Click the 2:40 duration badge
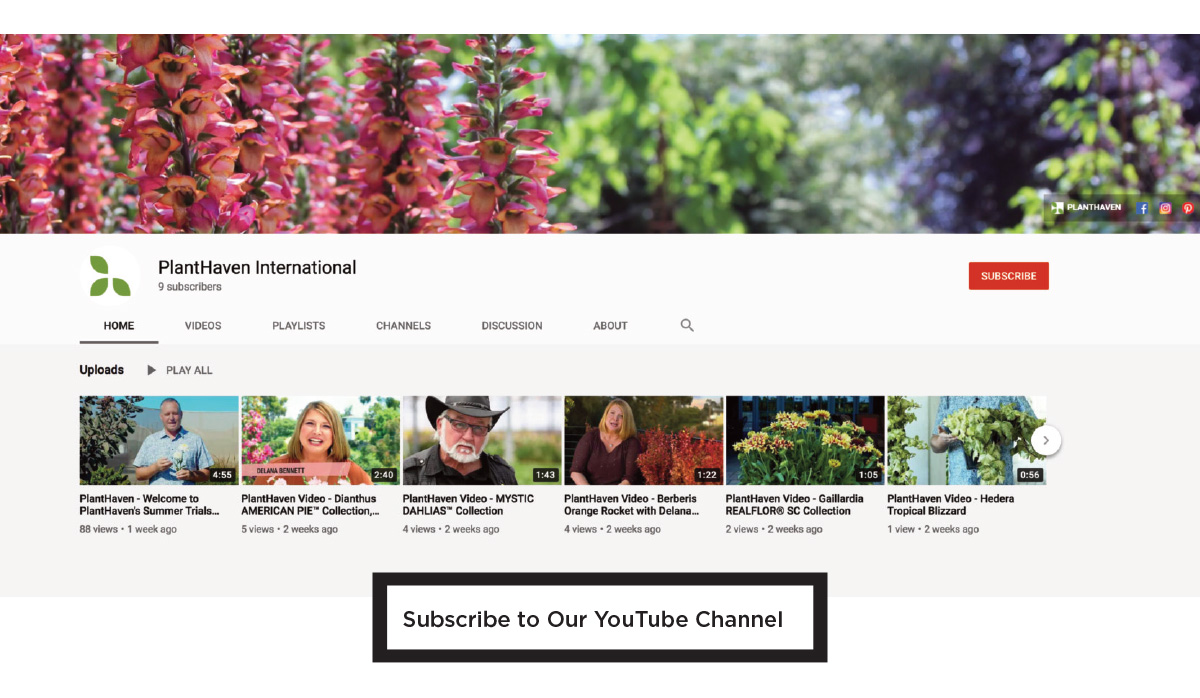Image resolution: width=1200 pixels, height=698 pixels. pos(383,475)
